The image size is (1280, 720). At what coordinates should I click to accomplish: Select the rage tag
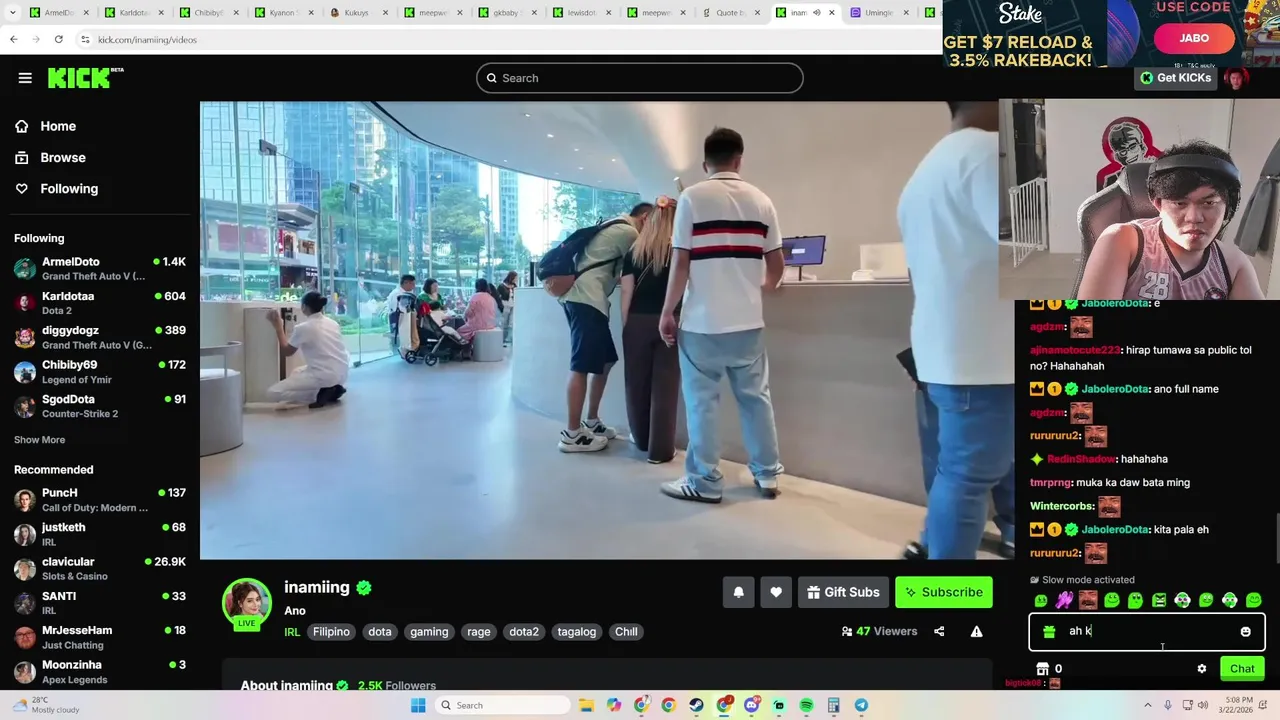[479, 632]
